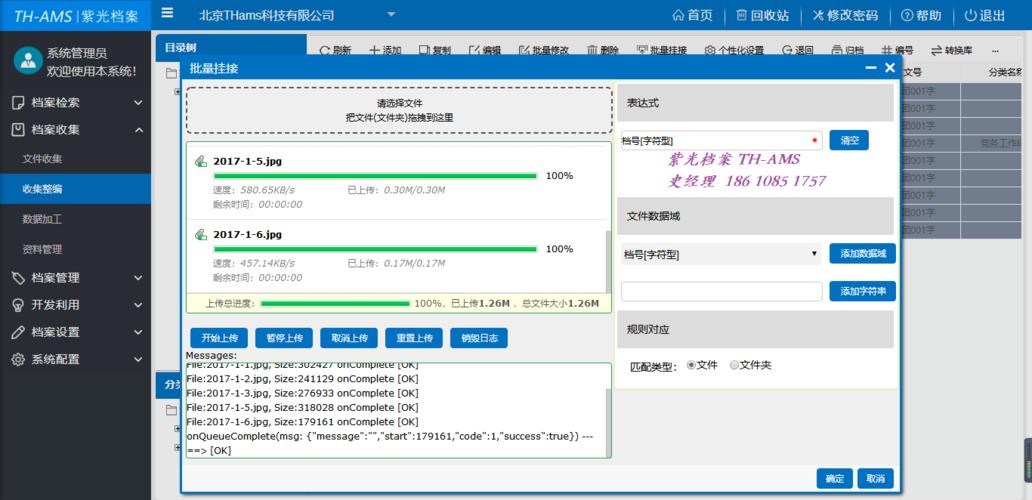Open 档案设置 via its pencil icon
Image resolution: width=1032 pixels, height=500 pixels.
click(18, 332)
